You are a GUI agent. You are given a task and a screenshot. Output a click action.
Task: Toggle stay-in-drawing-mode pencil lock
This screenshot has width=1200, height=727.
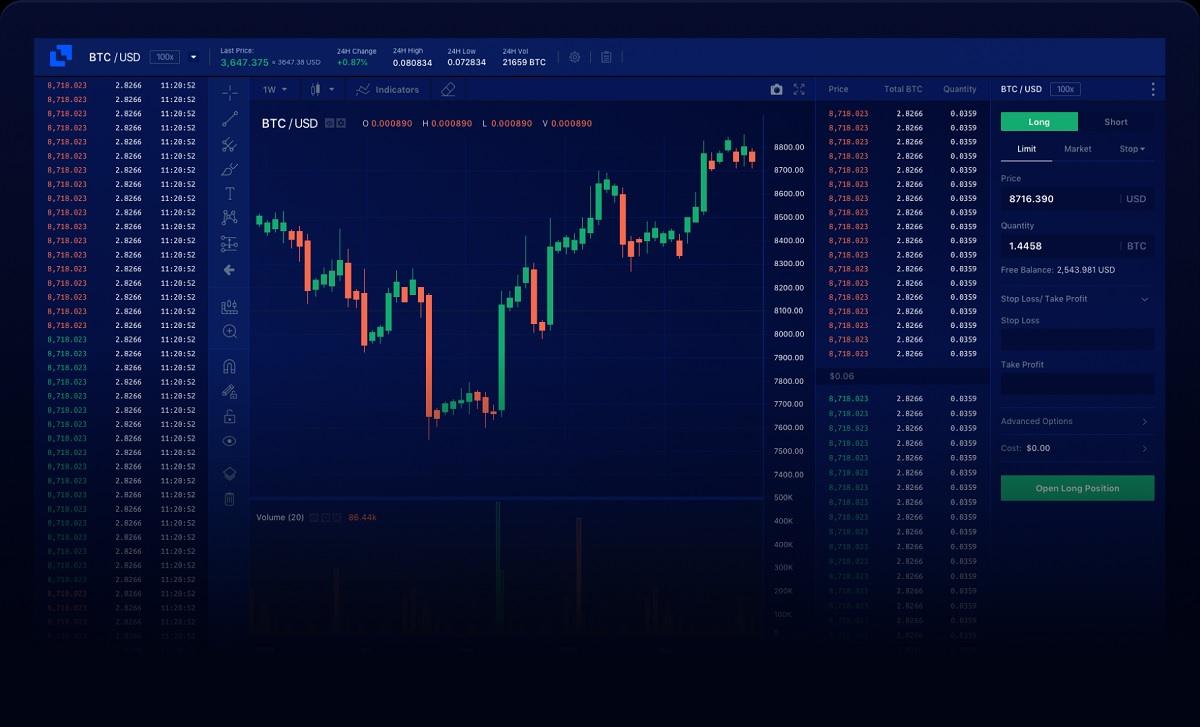pyautogui.click(x=229, y=391)
